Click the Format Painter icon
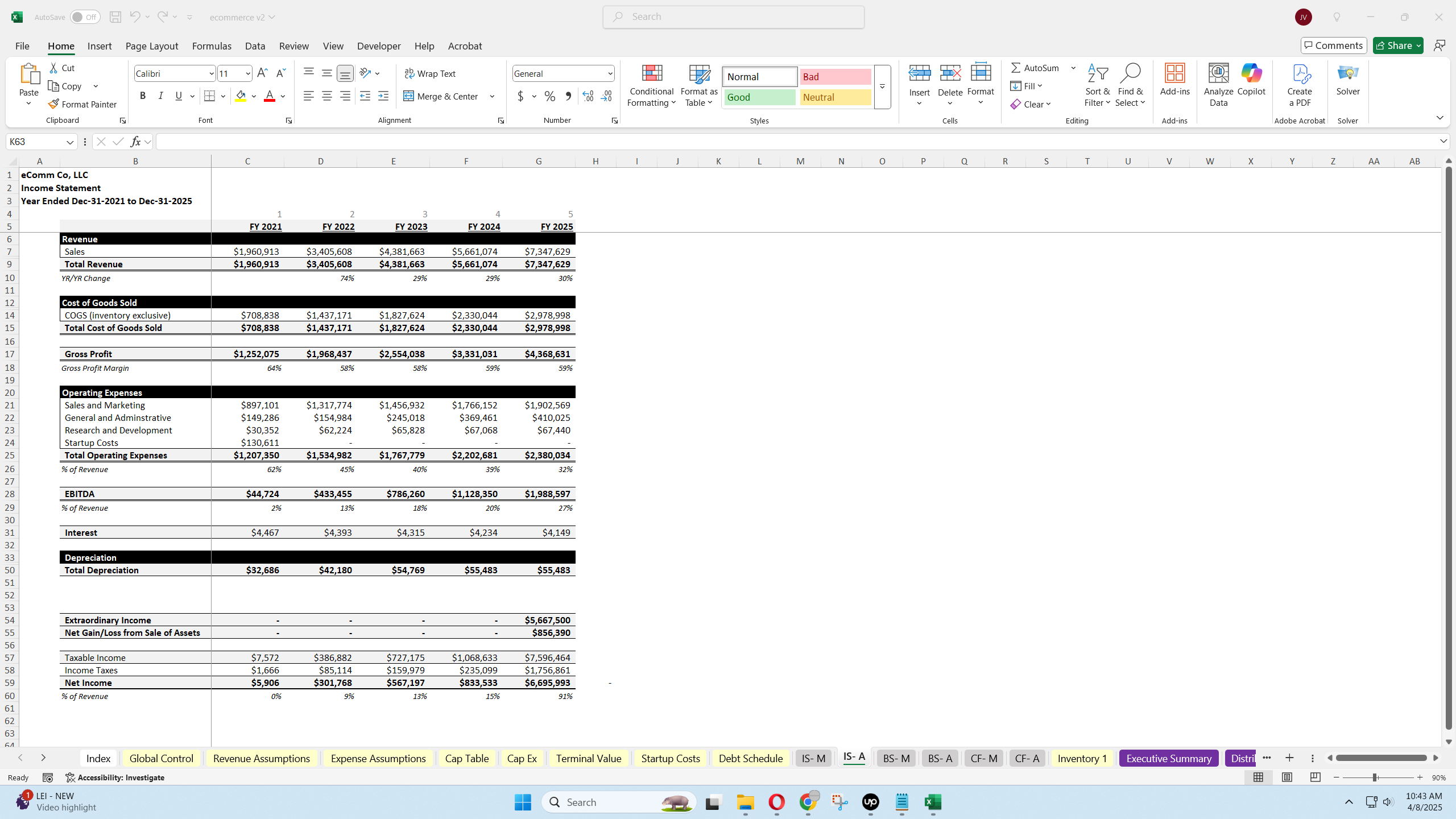1456x819 pixels. 54,104
